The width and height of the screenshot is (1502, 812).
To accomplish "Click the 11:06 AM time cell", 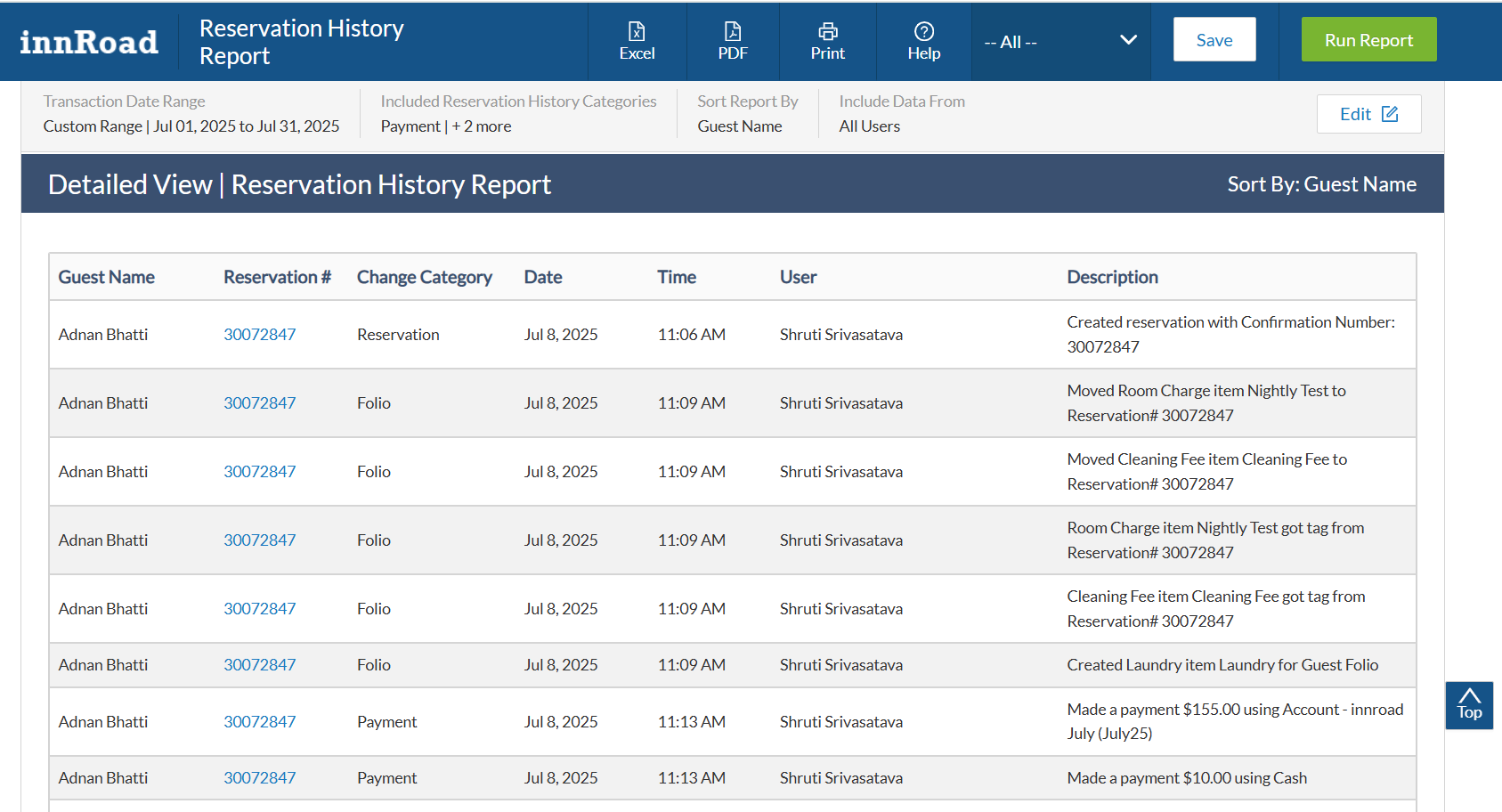I will click(692, 335).
